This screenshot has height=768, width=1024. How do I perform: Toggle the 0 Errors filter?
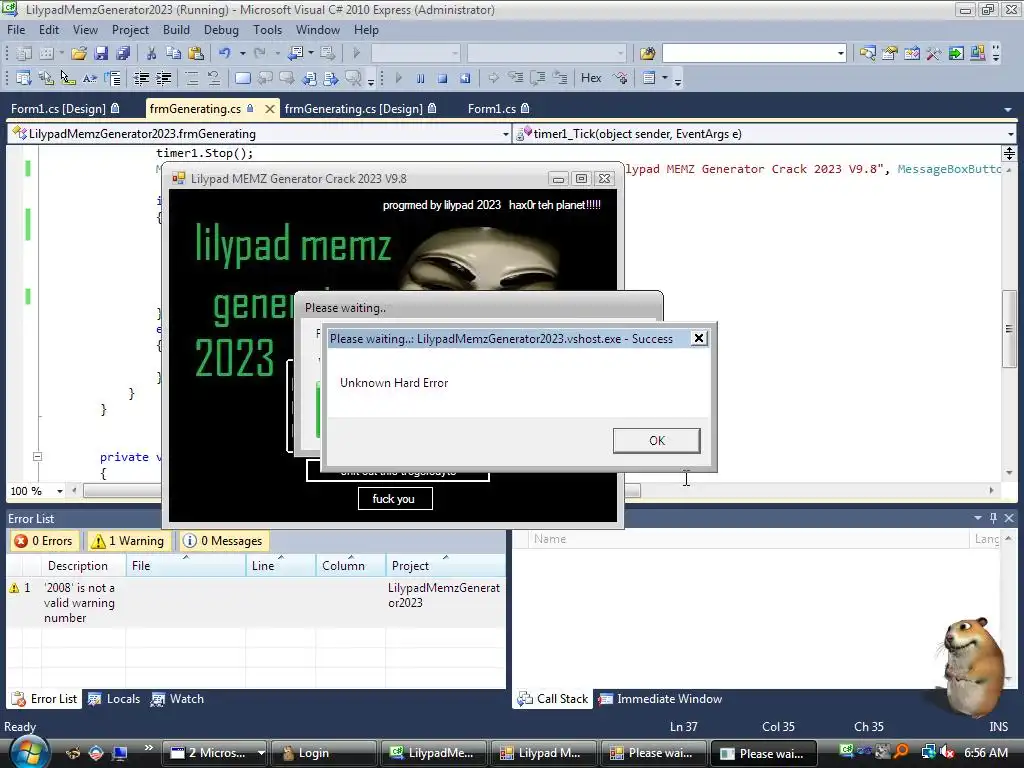44,541
